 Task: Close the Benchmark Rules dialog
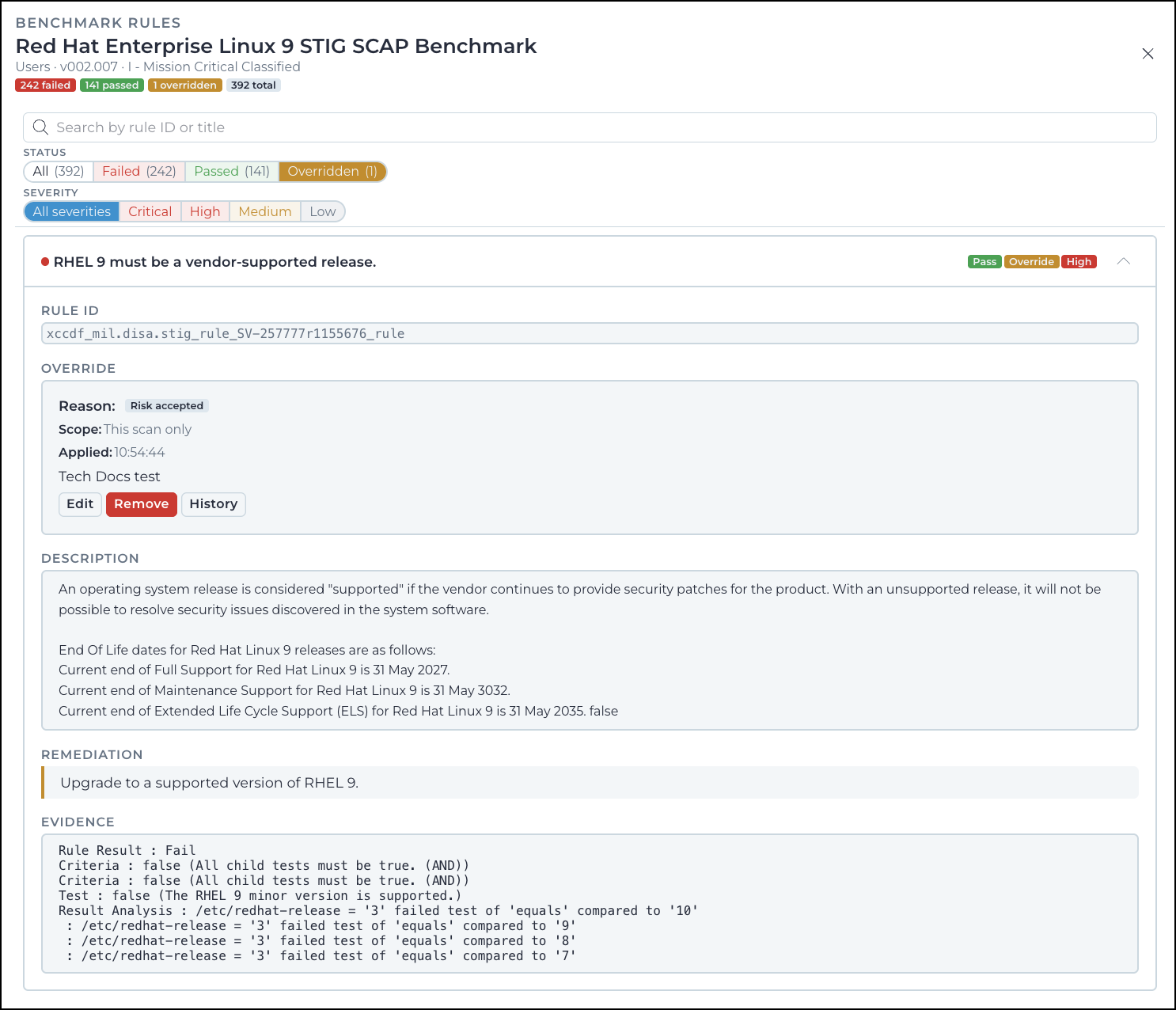(x=1148, y=54)
